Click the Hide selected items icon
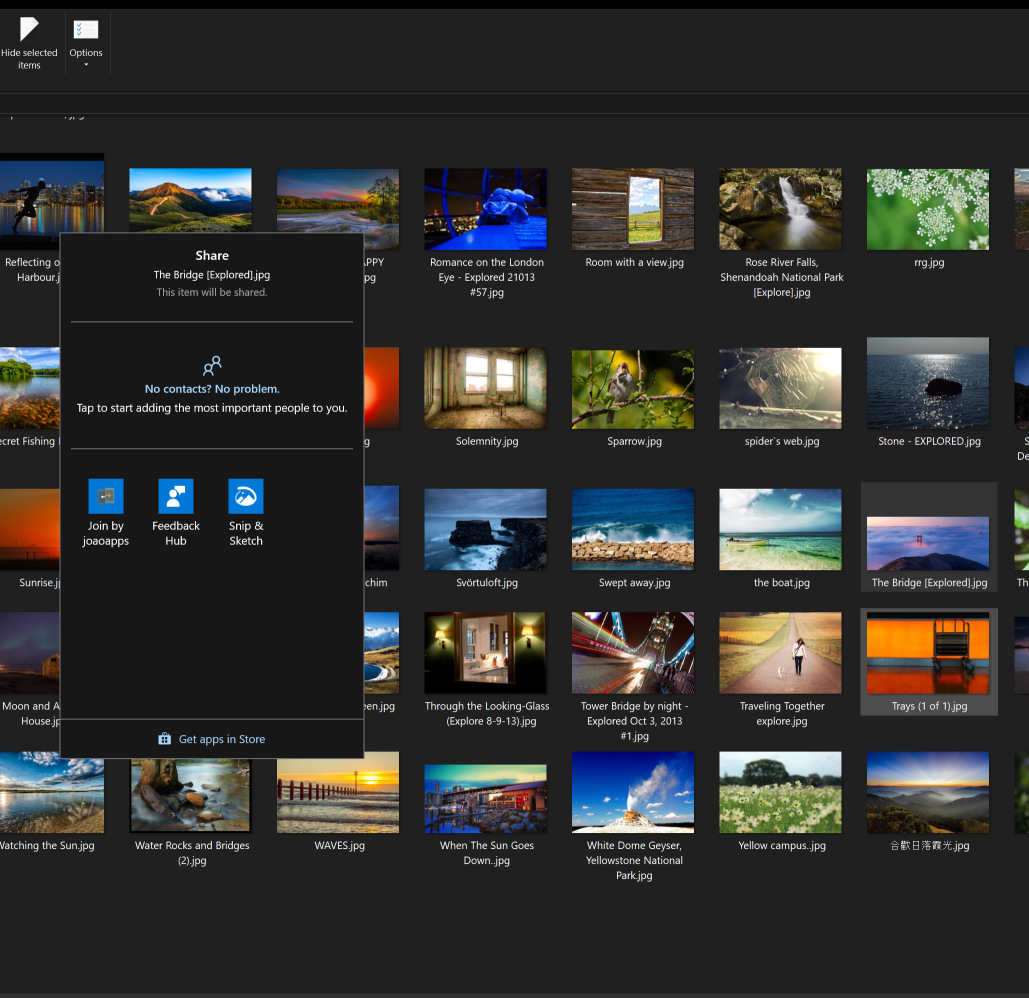The image size is (1029, 998). click(x=29, y=29)
